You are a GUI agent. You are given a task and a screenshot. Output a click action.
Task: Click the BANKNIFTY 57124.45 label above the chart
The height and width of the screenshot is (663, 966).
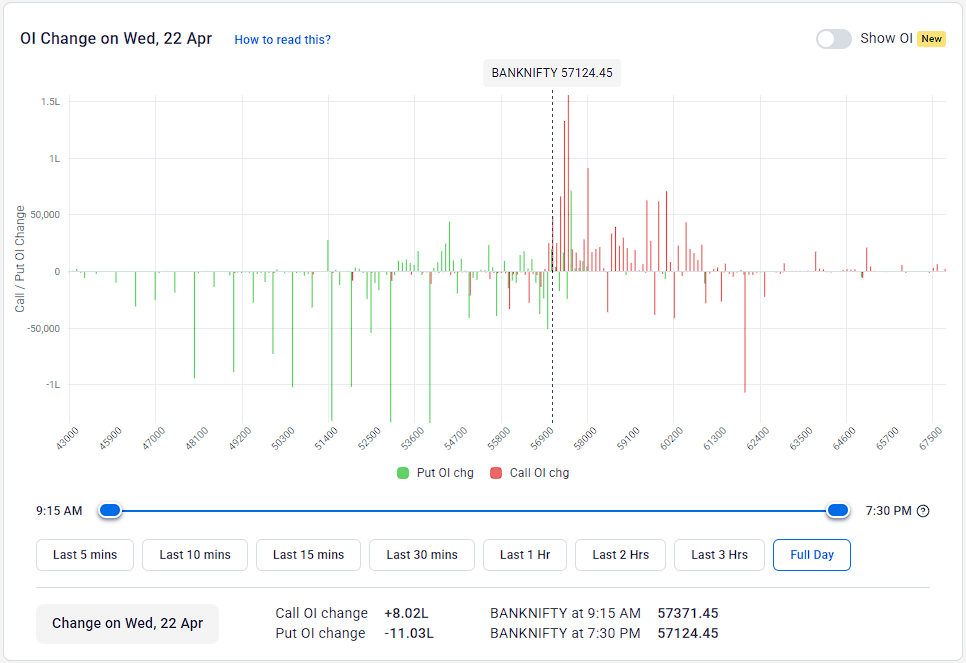tap(551, 72)
